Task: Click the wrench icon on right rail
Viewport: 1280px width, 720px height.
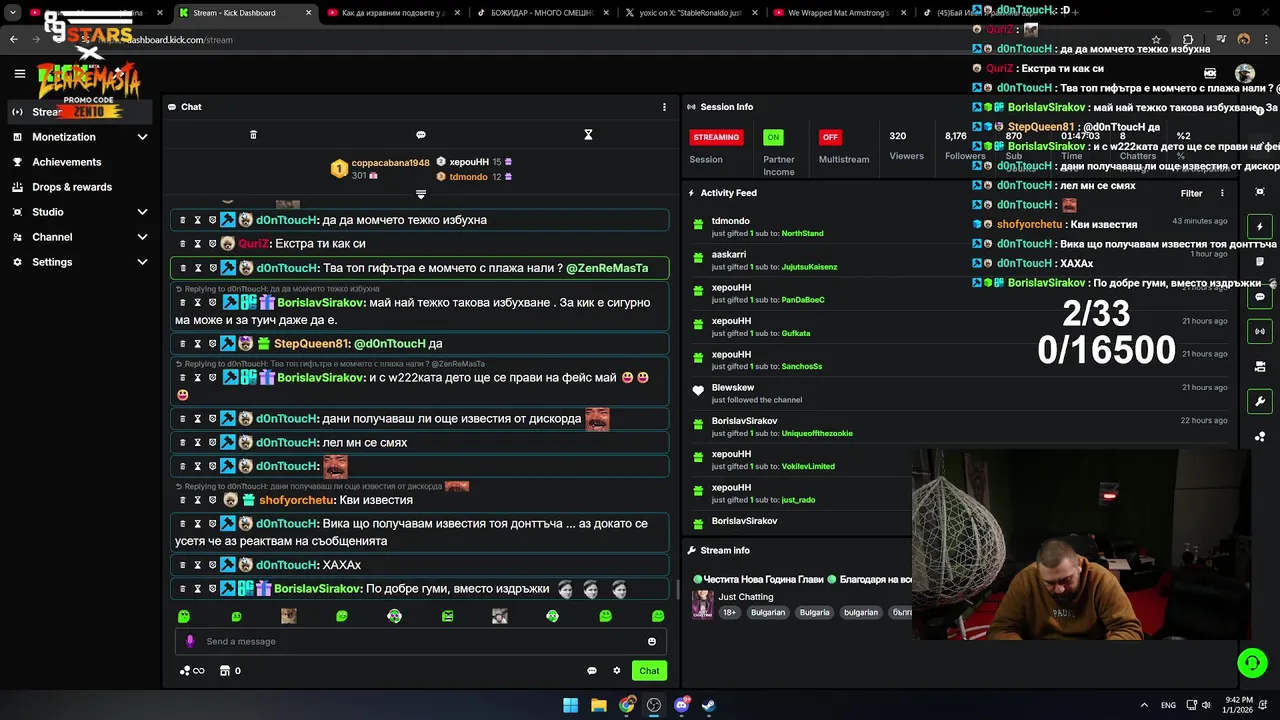Action: (x=1260, y=402)
